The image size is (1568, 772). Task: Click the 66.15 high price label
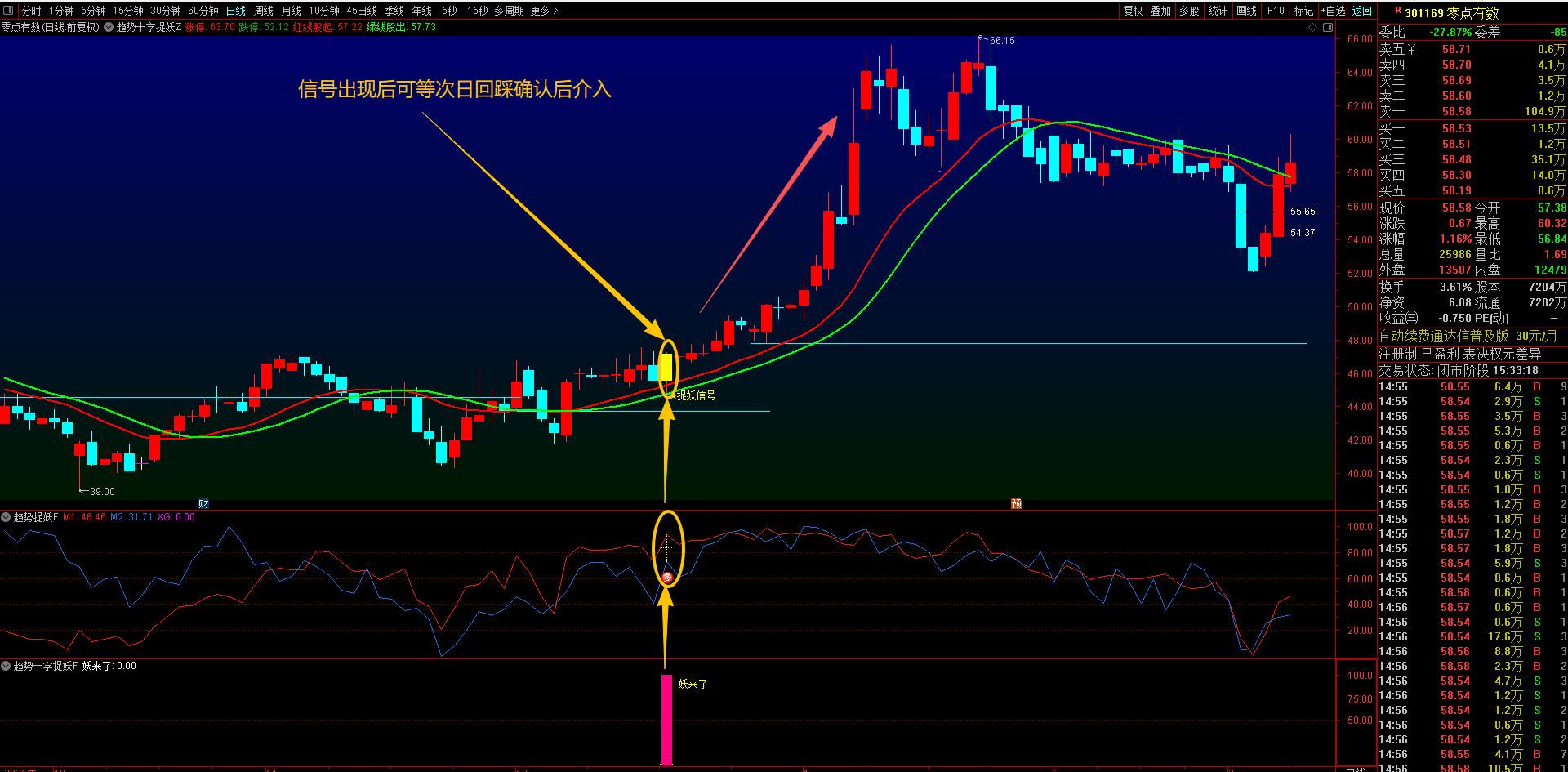(1003, 41)
